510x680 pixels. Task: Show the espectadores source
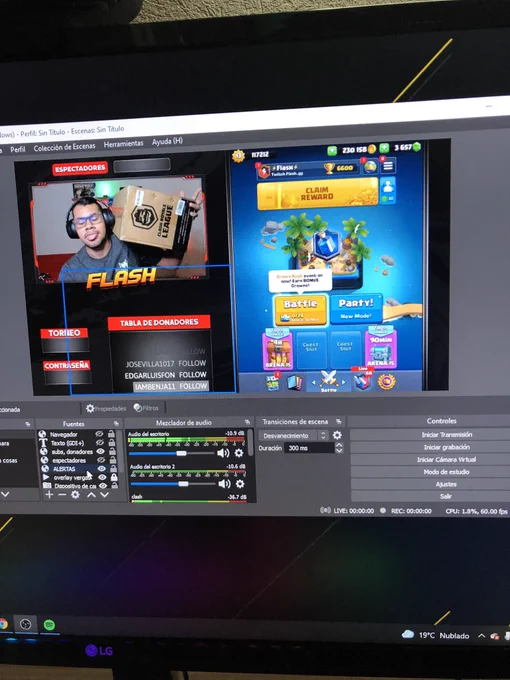click(101, 460)
